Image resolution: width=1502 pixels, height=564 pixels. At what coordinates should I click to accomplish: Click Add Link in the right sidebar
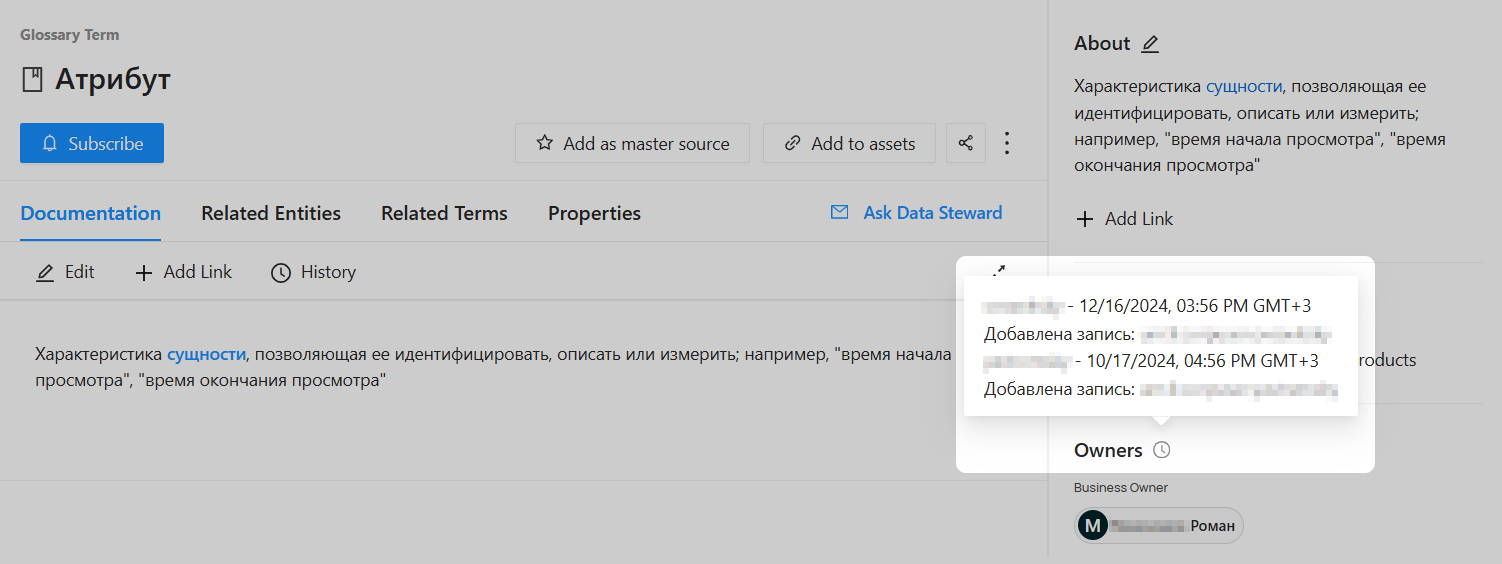[1124, 219]
